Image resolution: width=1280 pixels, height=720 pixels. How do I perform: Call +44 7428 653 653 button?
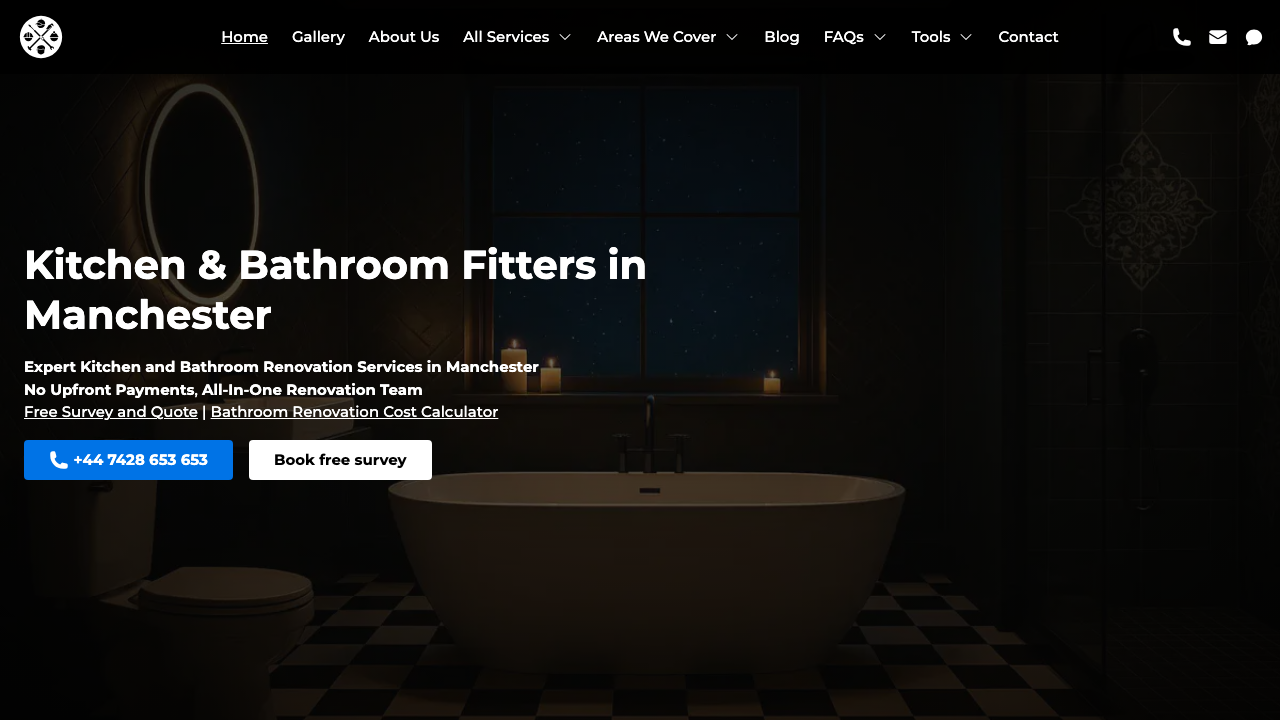(x=128, y=460)
